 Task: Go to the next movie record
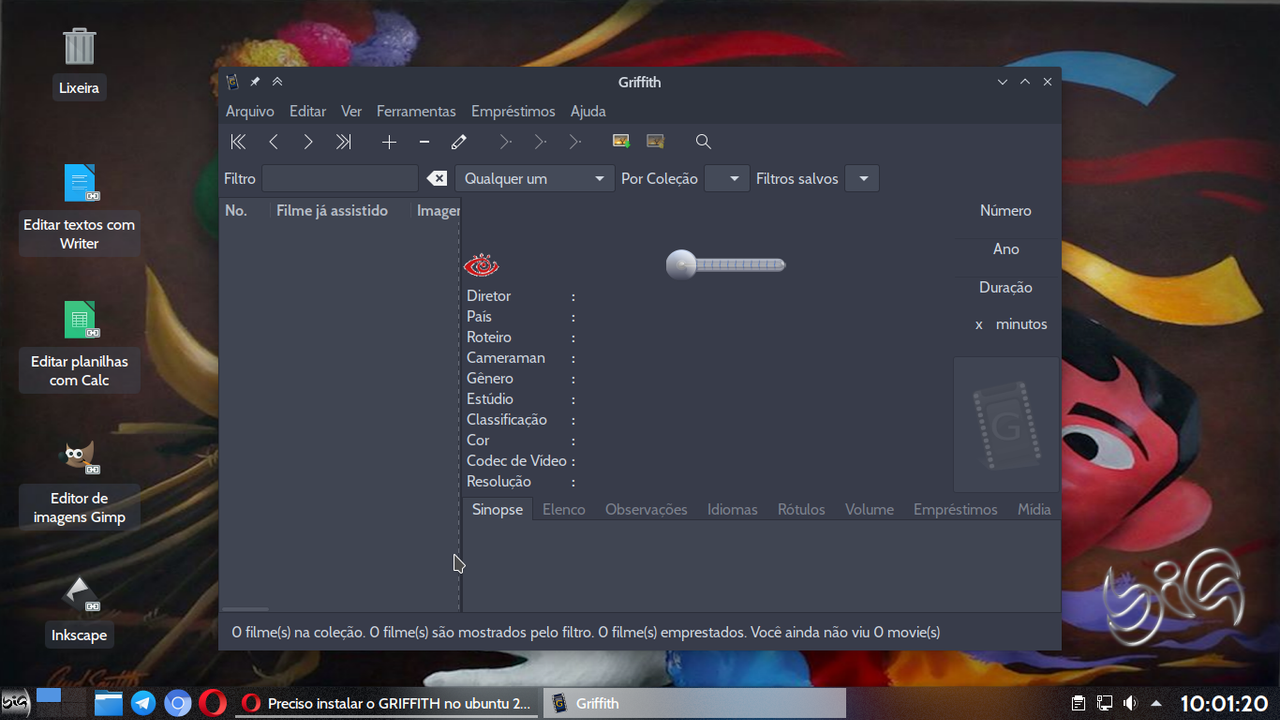[308, 142]
